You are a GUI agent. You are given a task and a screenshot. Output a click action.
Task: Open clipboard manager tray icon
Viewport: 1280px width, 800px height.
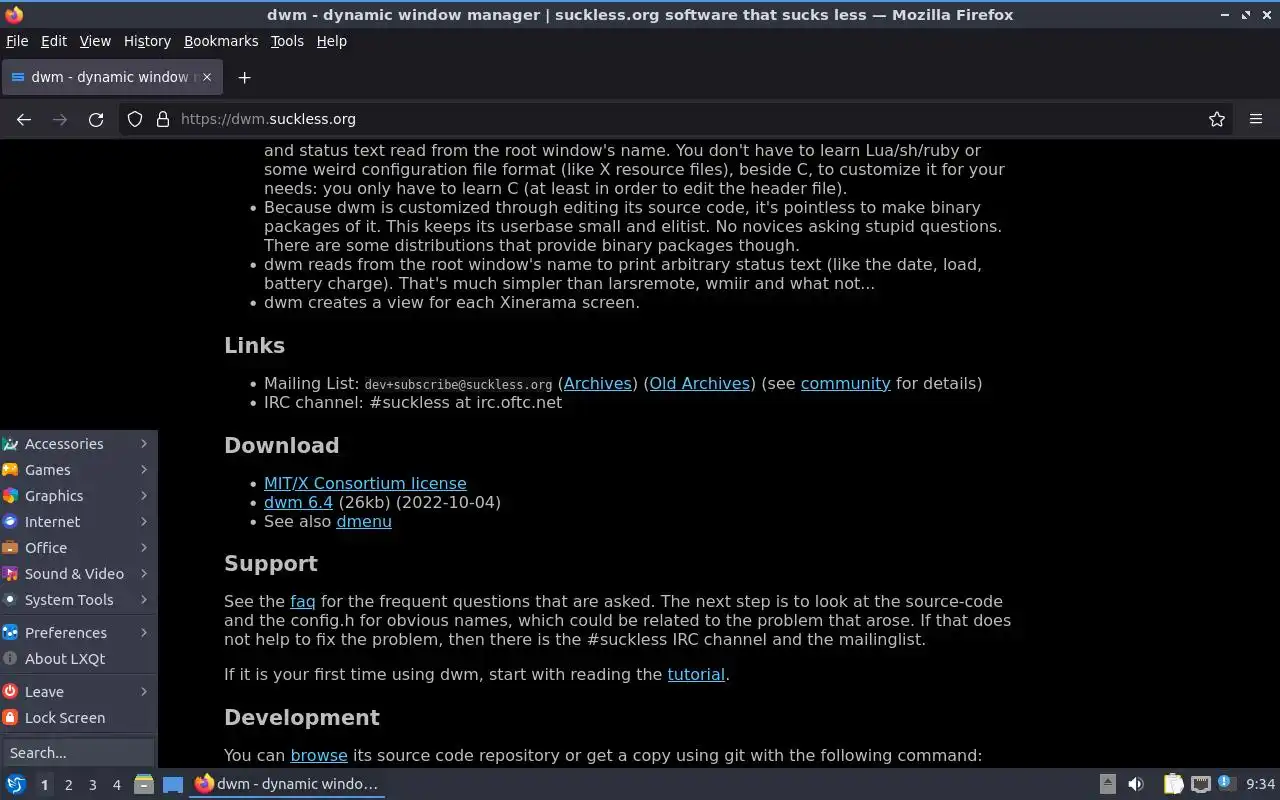1173,784
